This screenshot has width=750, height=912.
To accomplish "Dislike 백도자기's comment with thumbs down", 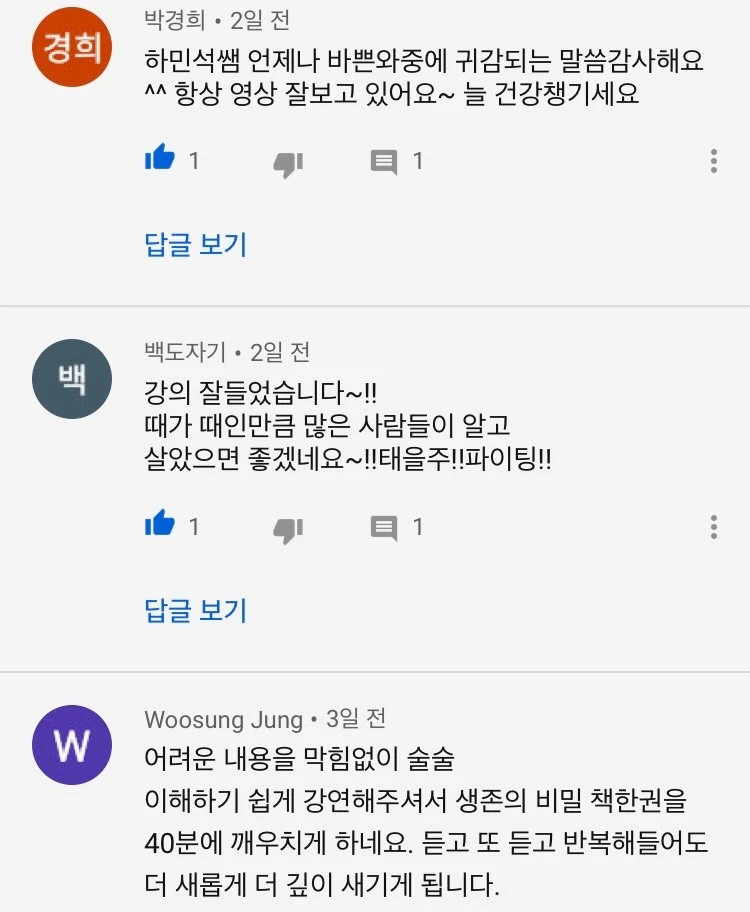I will 289,530.
